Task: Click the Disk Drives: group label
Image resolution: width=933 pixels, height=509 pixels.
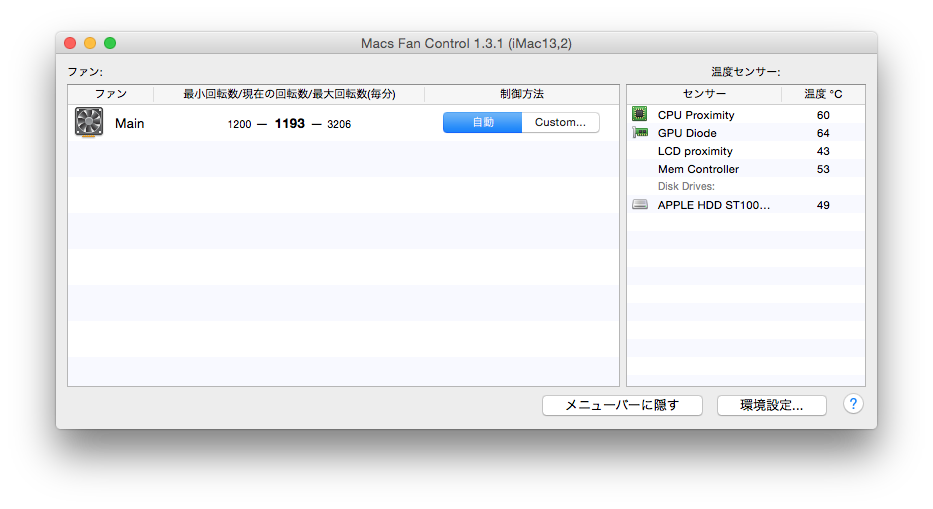Action: tap(686, 186)
